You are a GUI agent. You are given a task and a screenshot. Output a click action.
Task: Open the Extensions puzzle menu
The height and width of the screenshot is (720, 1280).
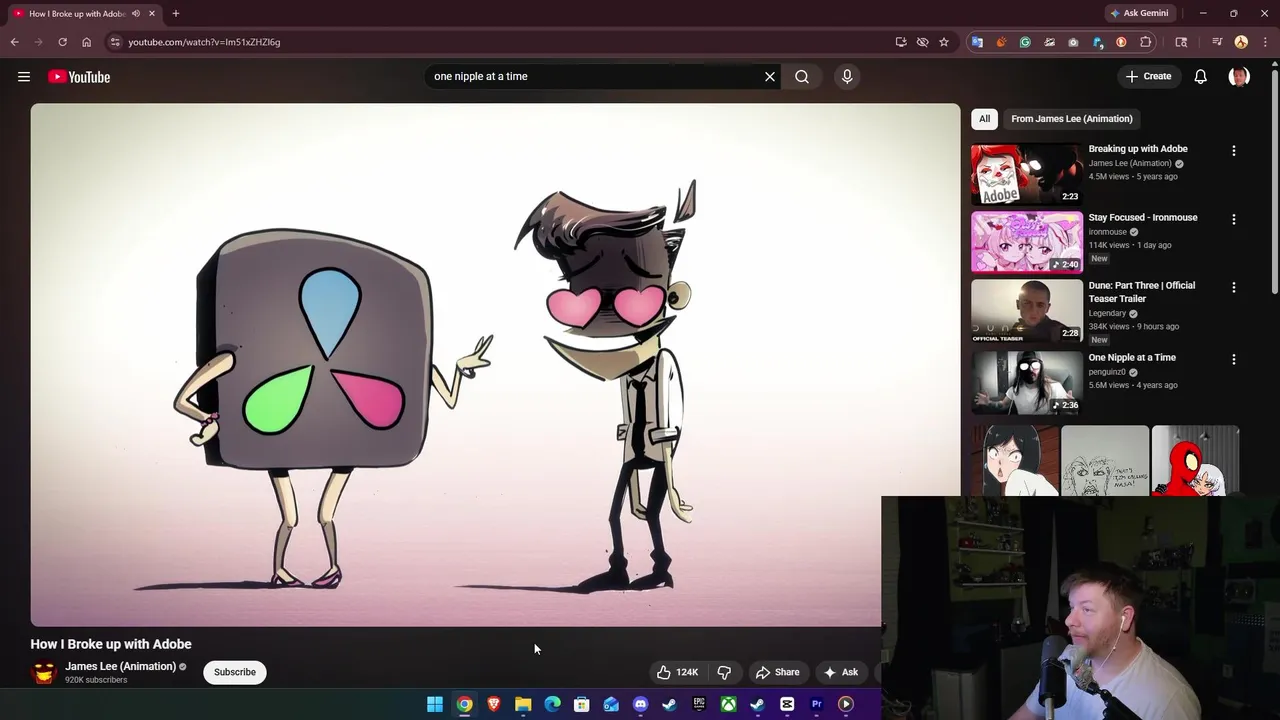click(1146, 42)
